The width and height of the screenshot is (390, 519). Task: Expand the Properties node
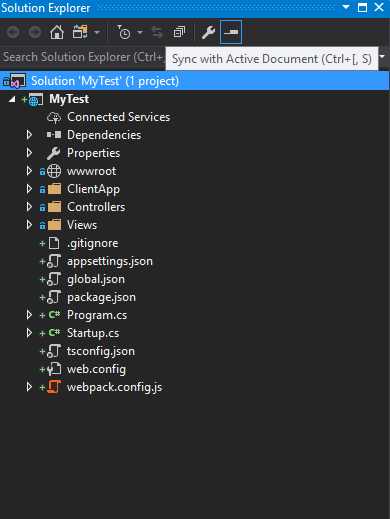29,153
